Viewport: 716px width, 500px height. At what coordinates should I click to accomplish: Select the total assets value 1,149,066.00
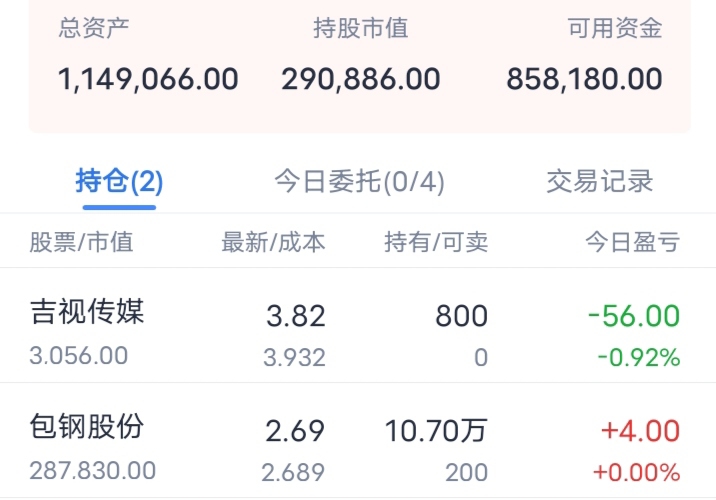click(148, 79)
